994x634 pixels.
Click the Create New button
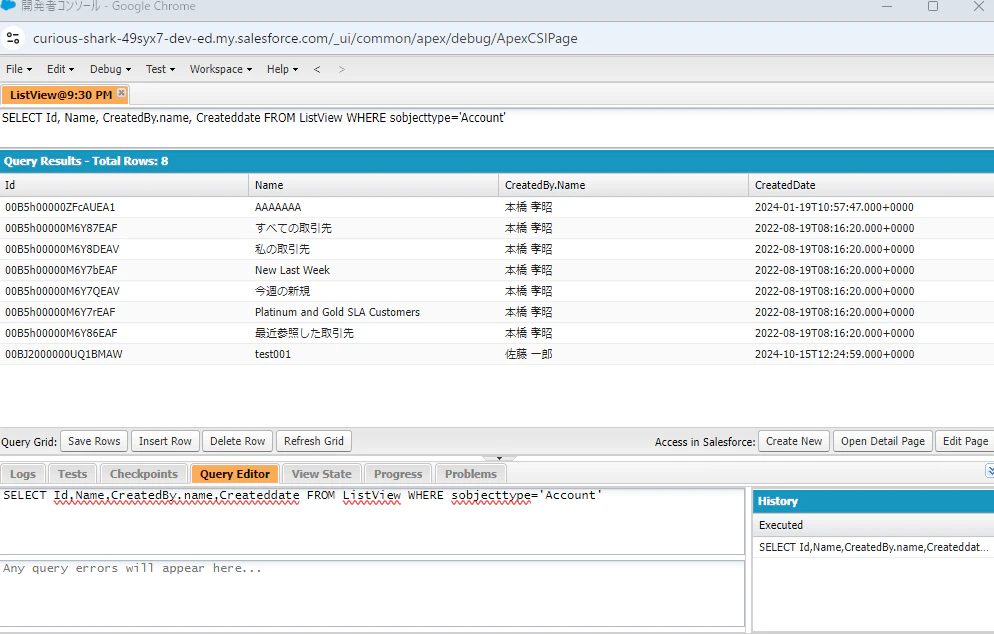tap(794, 441)
